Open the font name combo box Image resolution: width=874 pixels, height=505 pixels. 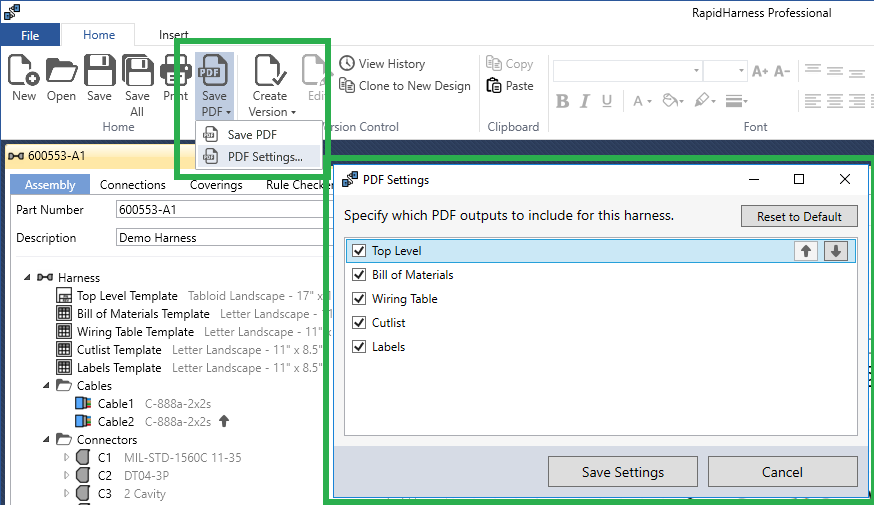pyautogui.click(x=627, y=71)
